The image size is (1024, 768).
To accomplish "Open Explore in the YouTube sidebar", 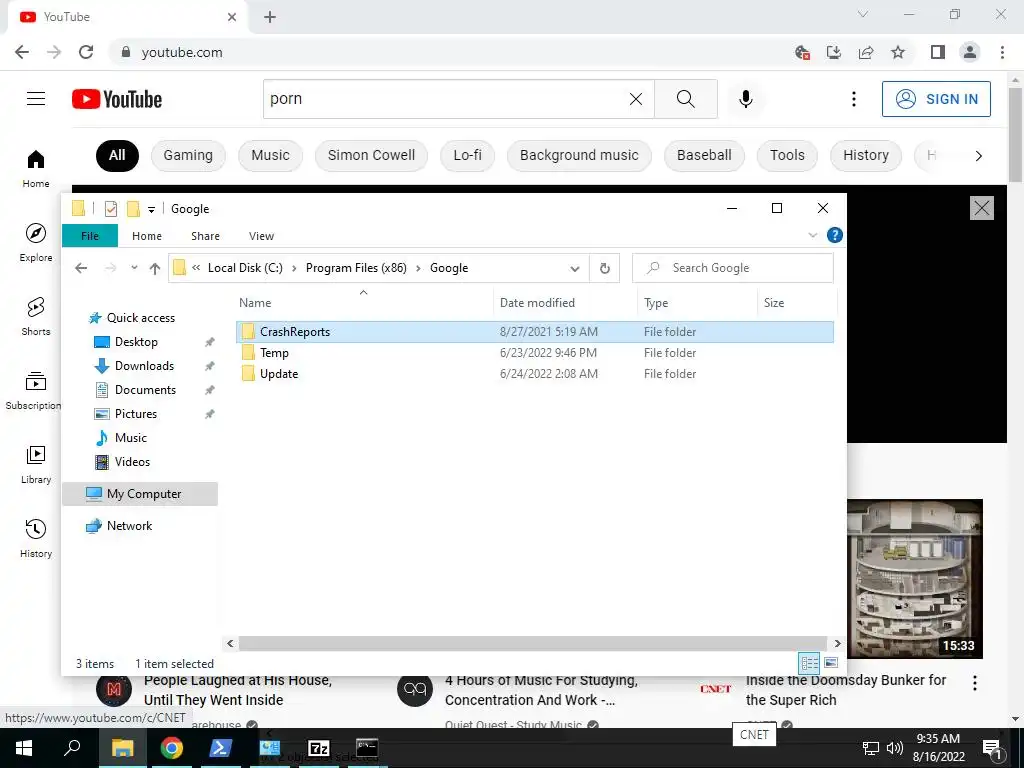I will [36, 243].
